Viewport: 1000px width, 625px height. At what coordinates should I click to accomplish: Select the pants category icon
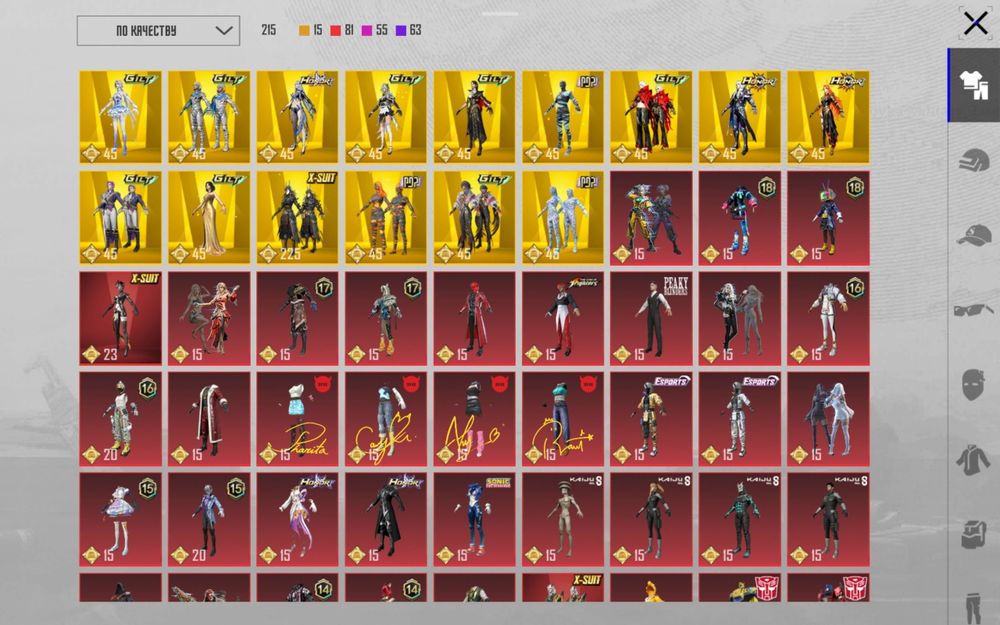click(x=974, y=607)
